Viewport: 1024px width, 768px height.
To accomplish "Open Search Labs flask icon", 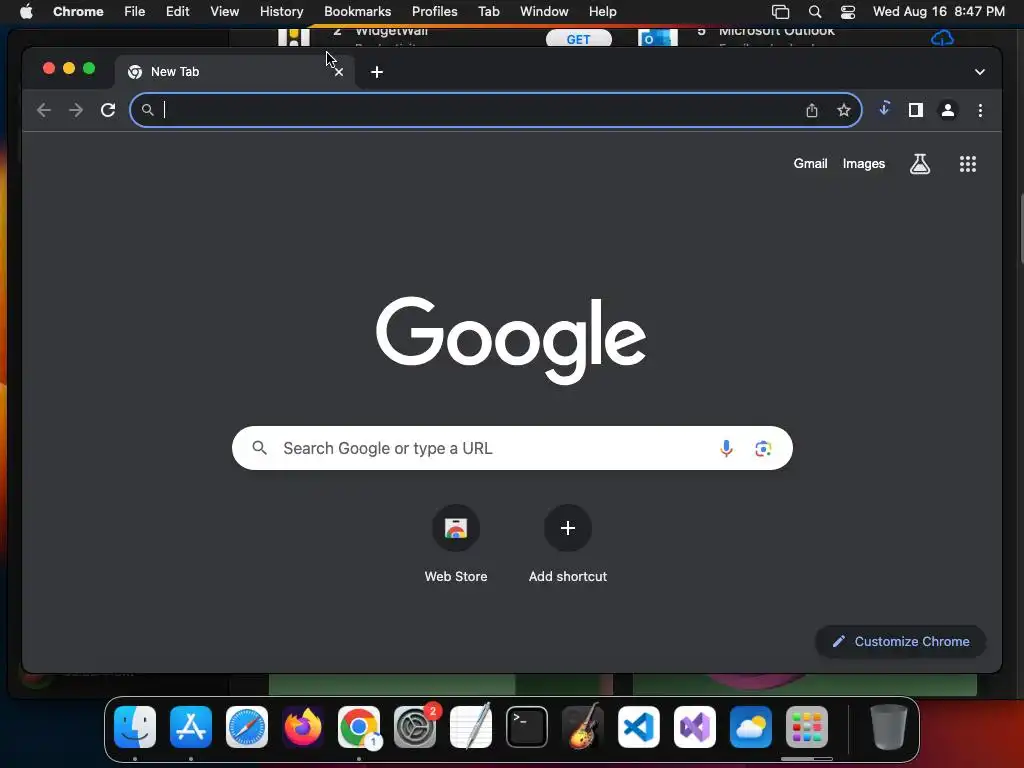I will [x=920, y=164].
